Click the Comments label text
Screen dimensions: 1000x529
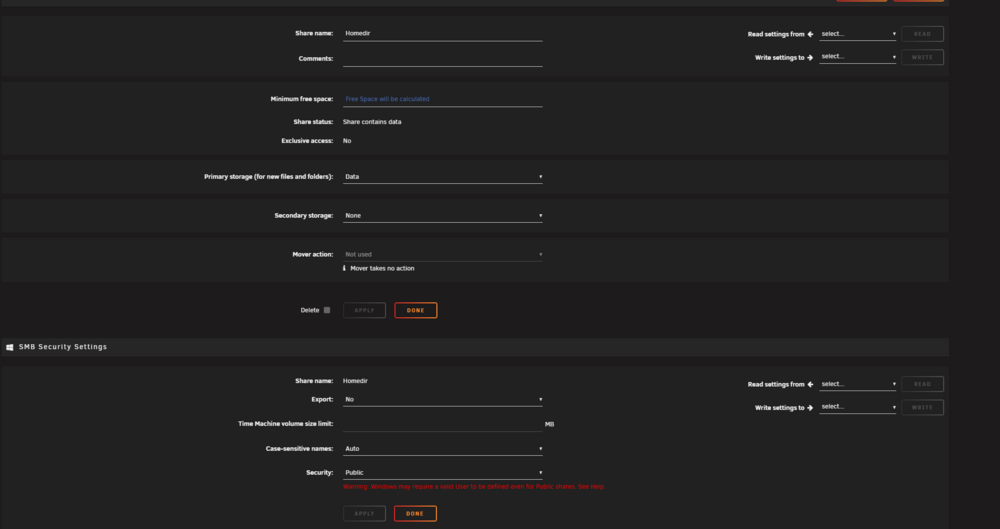[316, 59]
